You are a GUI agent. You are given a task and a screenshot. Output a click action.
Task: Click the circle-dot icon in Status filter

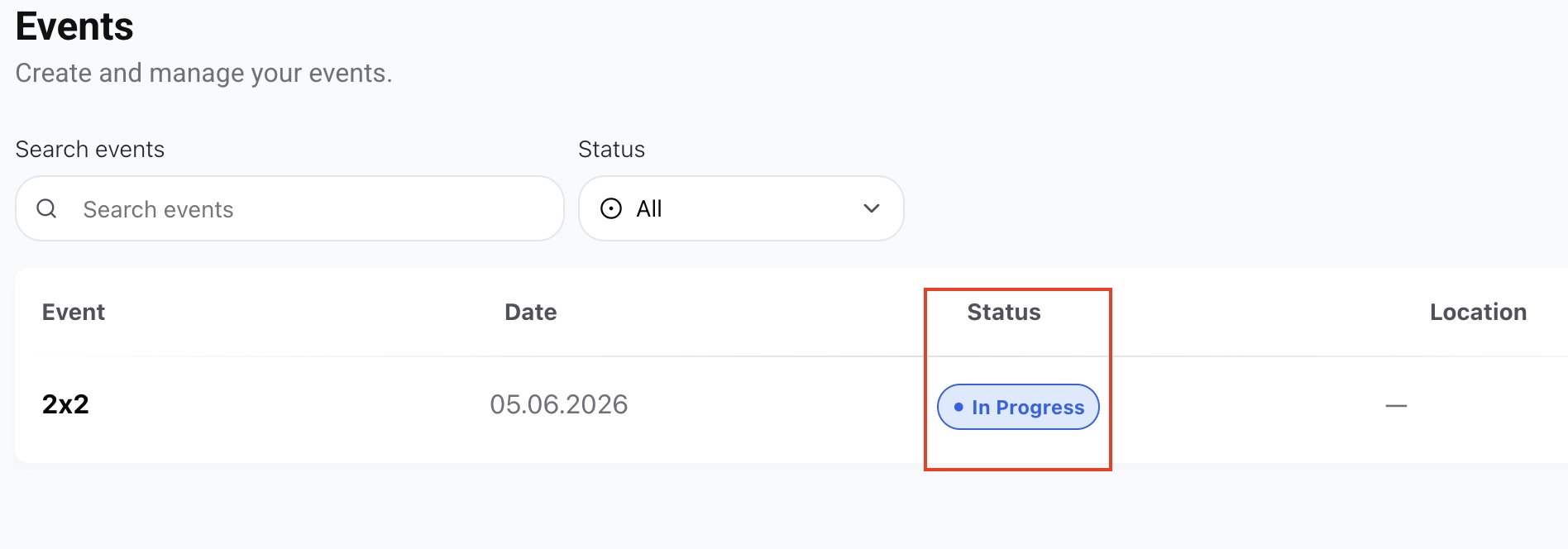coord(611,208)
